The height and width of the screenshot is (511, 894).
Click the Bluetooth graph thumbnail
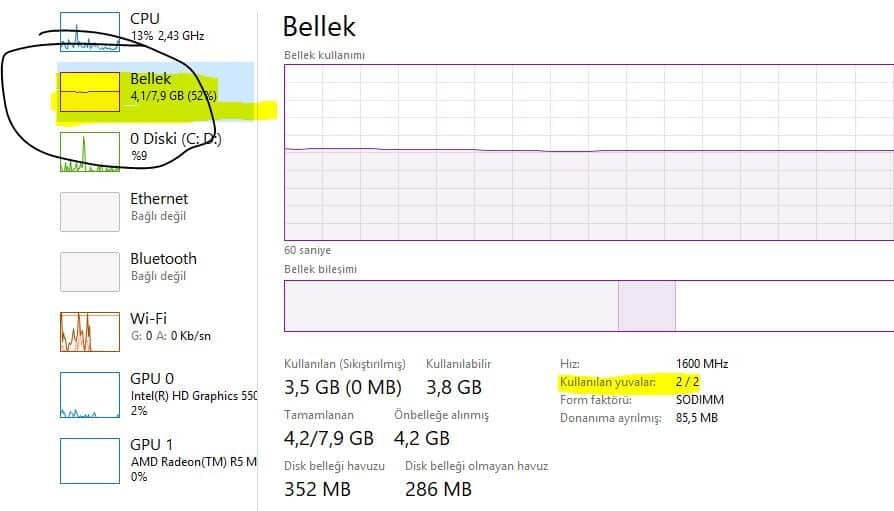click(89, 271)
